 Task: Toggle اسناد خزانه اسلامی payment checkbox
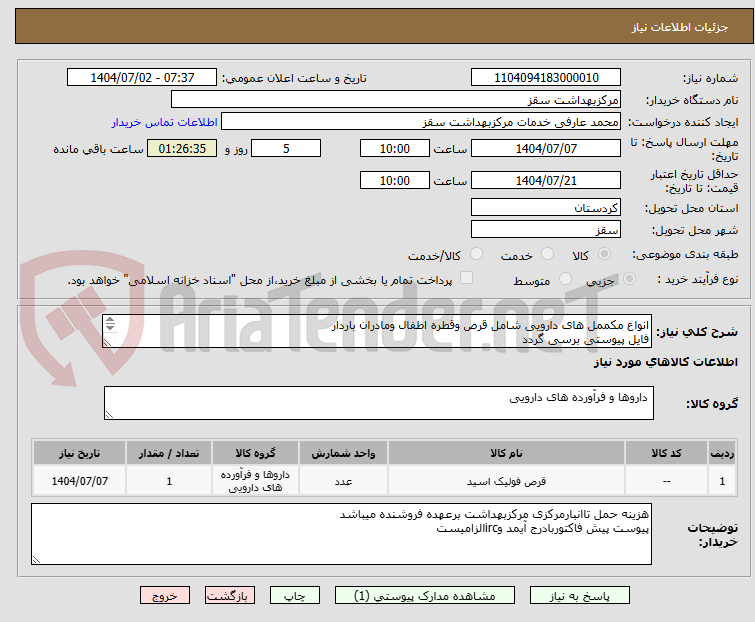[x=466, y=278]
